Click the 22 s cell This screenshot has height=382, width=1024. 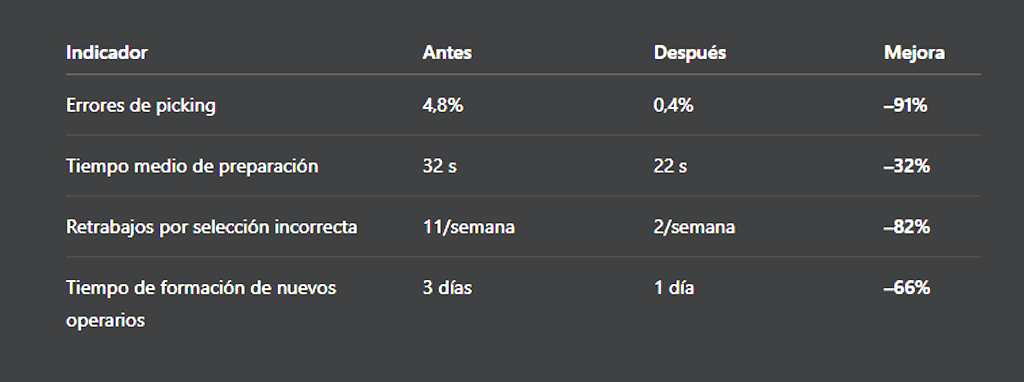click(670, 167)
